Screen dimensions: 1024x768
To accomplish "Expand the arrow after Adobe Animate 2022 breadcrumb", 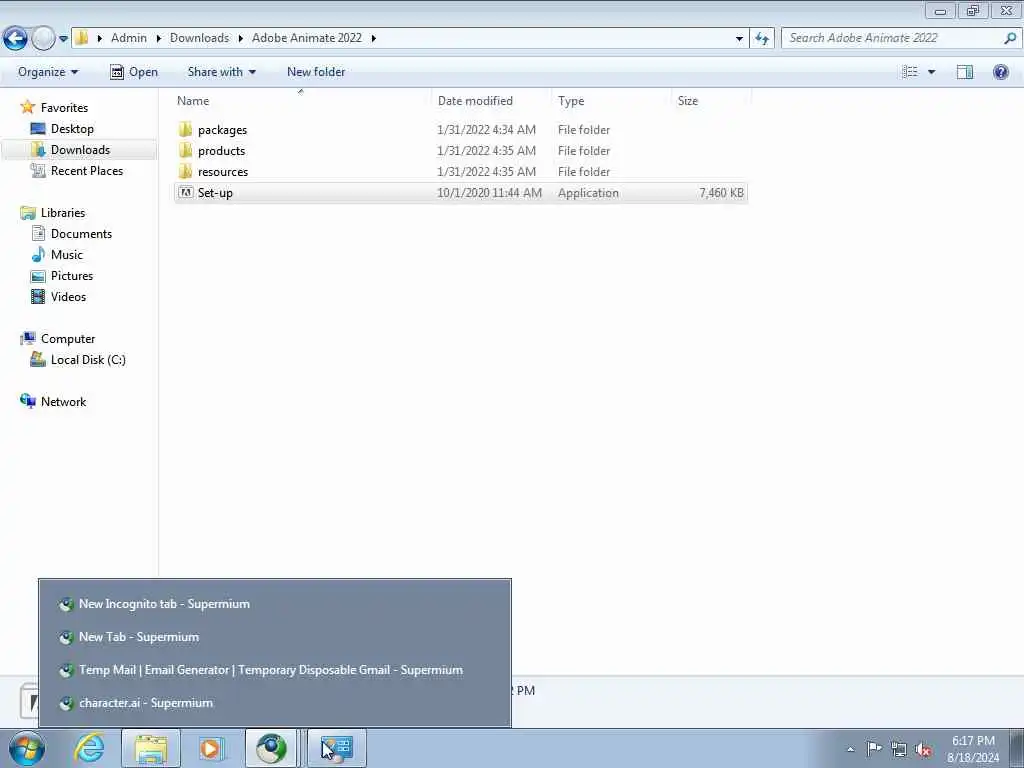I will pos(374,39).
